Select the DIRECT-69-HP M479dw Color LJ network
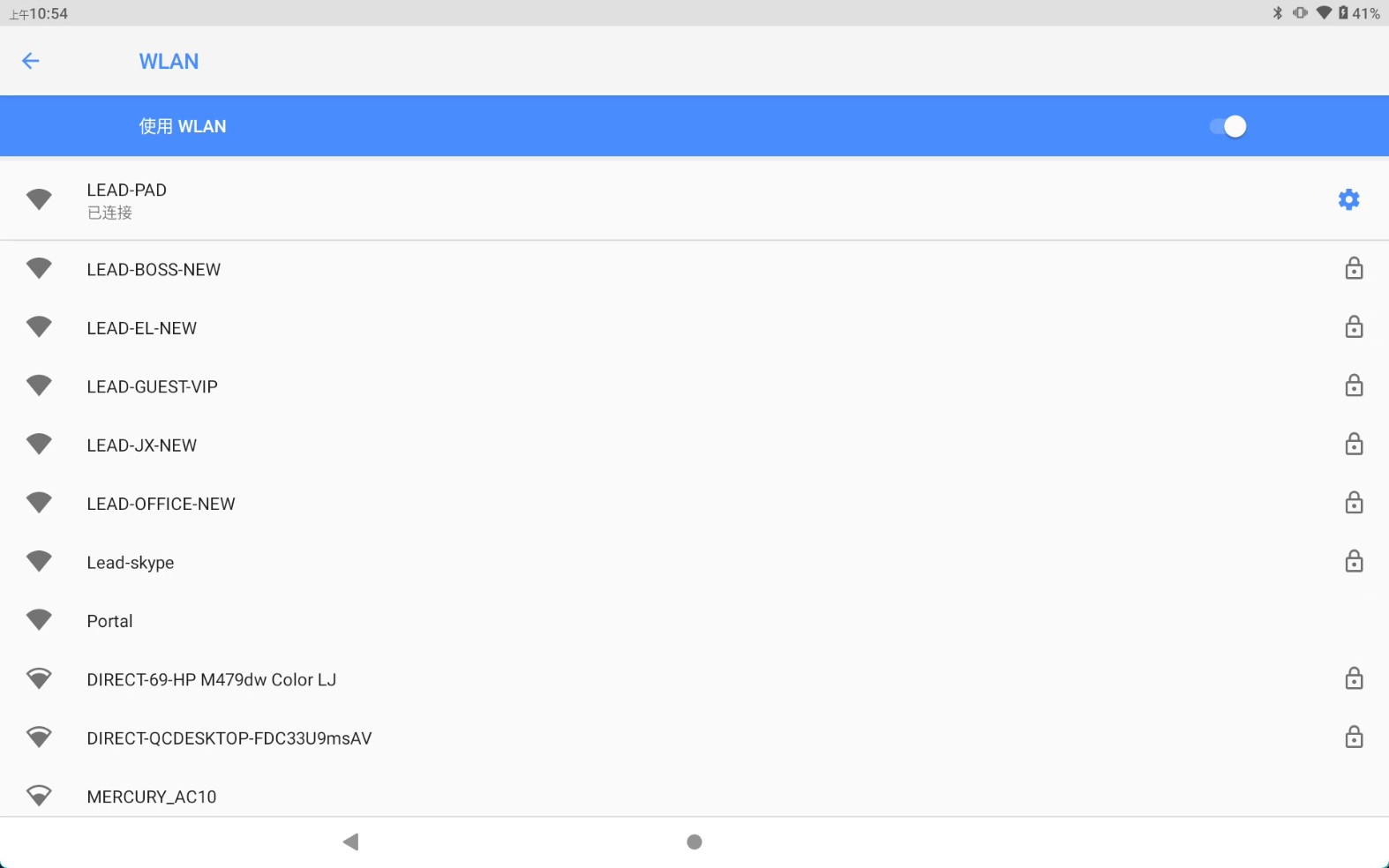Viewport: 1389px width, 868px height. (211, 680)
